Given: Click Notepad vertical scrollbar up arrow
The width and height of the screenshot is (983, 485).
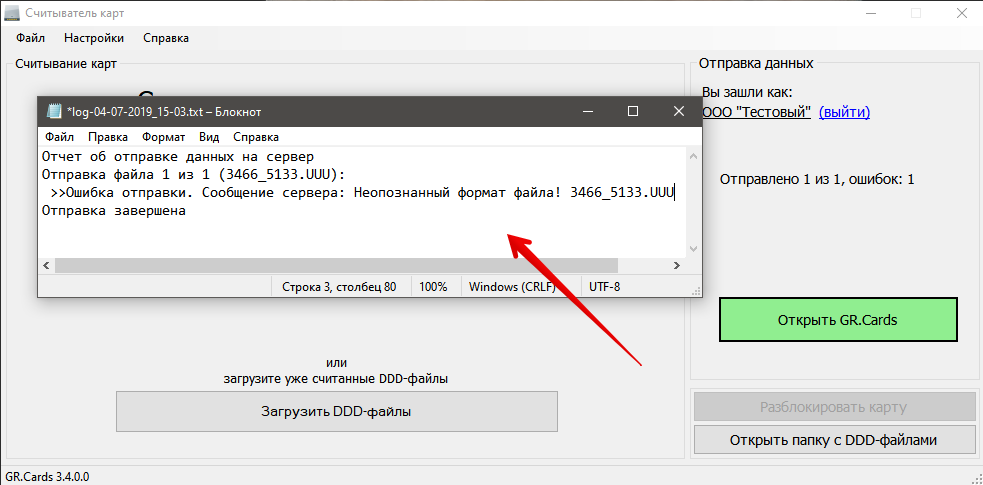Looking at the screenshot, I should [693, 156].
